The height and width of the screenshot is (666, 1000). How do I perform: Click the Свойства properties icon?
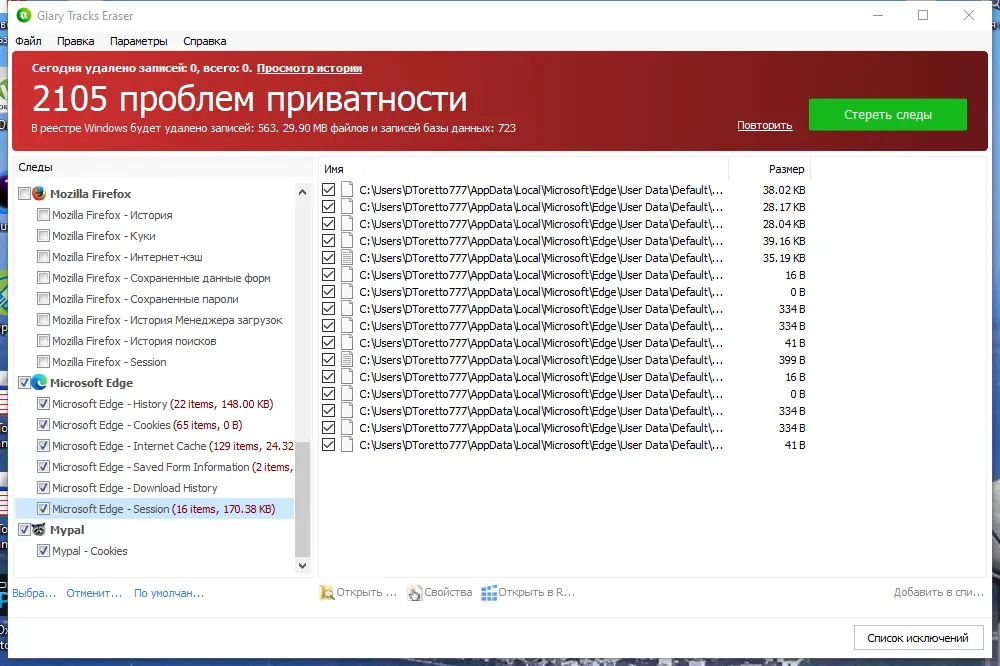[x=415, y=593]
